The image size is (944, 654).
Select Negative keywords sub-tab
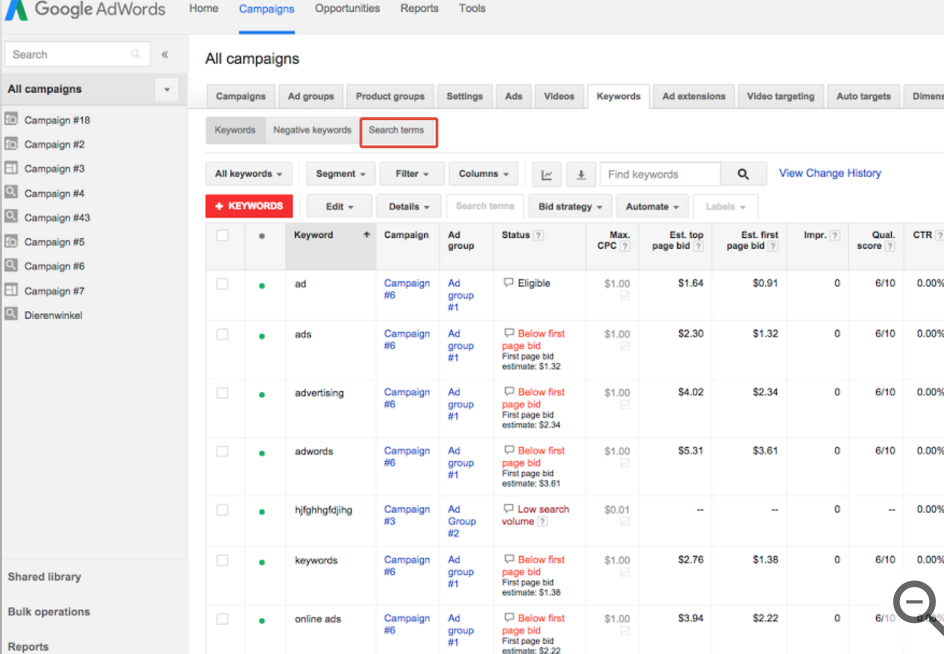[312, 130]
